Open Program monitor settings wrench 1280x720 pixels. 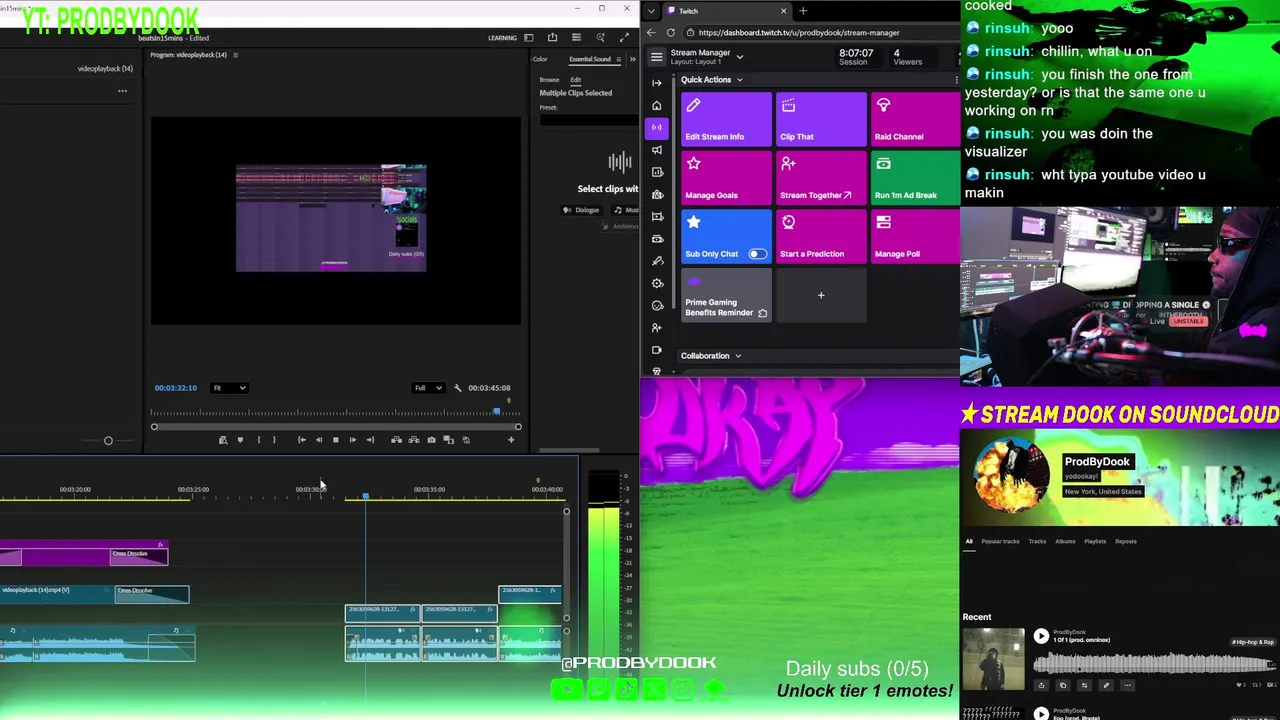coord(458,388)
